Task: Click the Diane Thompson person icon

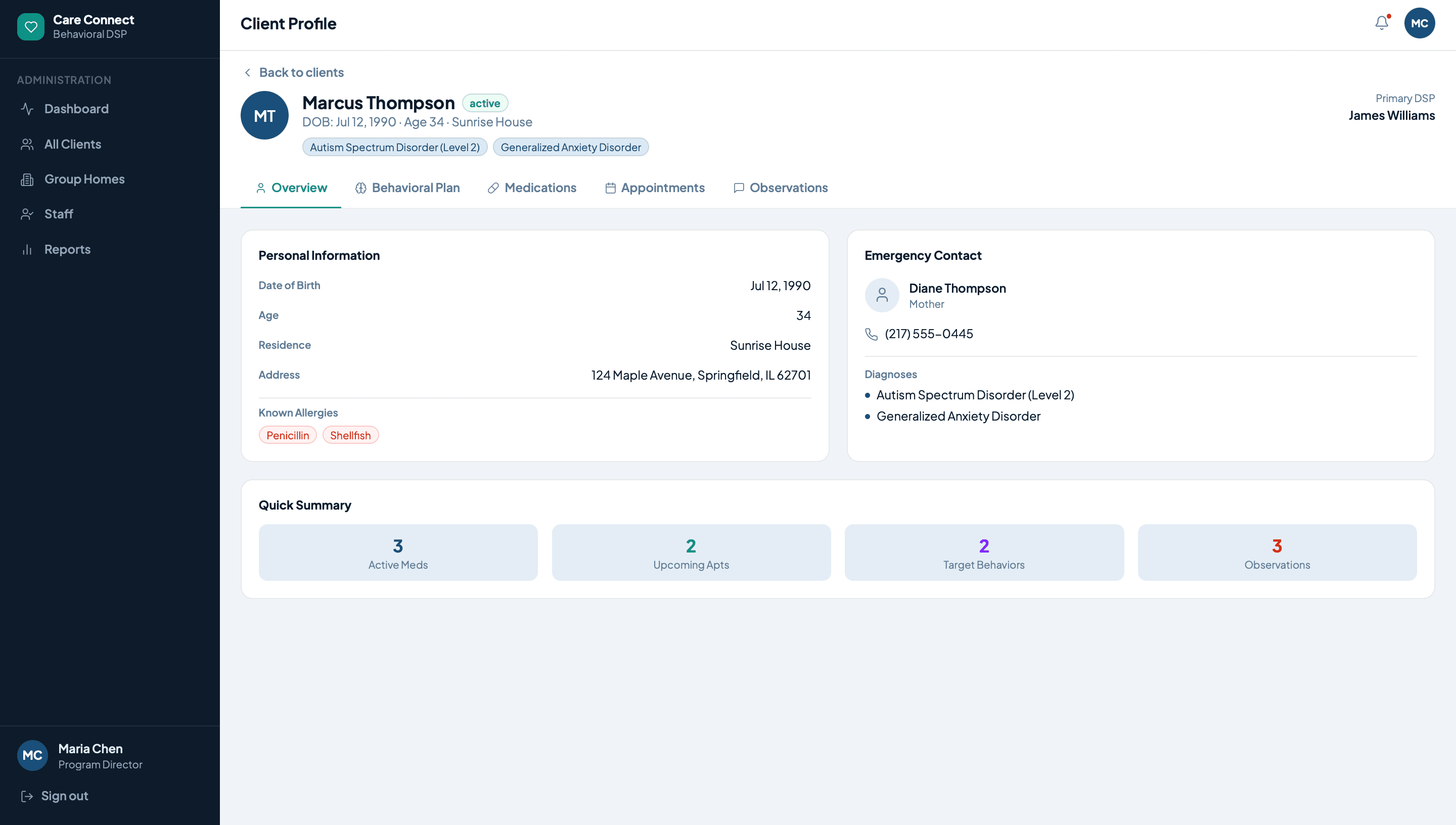Action: coord(882,295)
